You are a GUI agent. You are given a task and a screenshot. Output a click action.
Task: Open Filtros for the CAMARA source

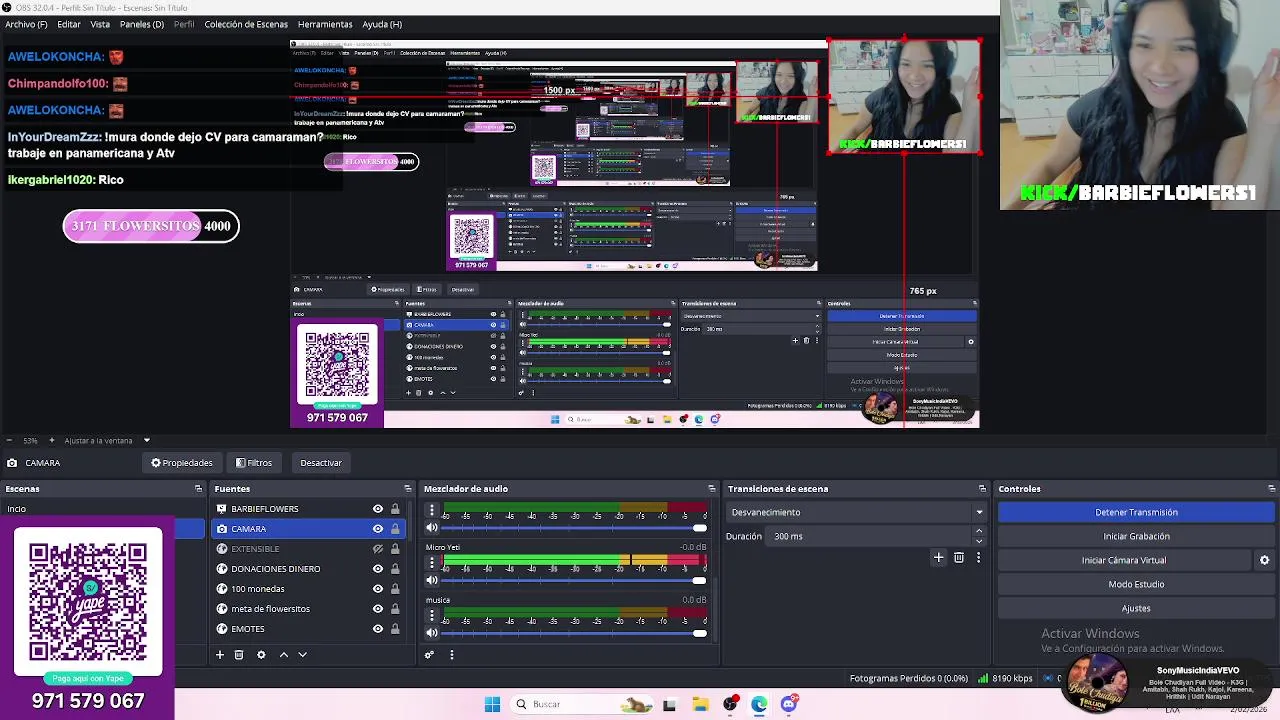(254, 463)
